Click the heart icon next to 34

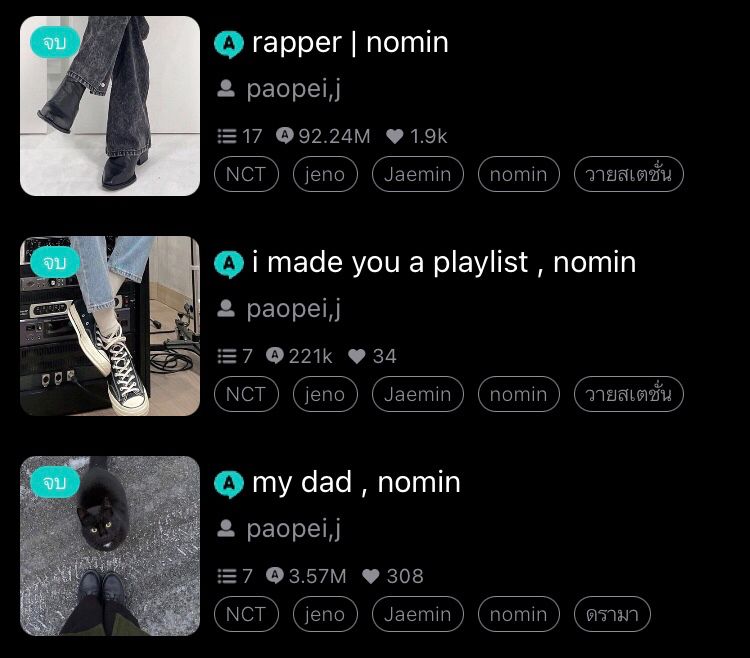(357, 356)
